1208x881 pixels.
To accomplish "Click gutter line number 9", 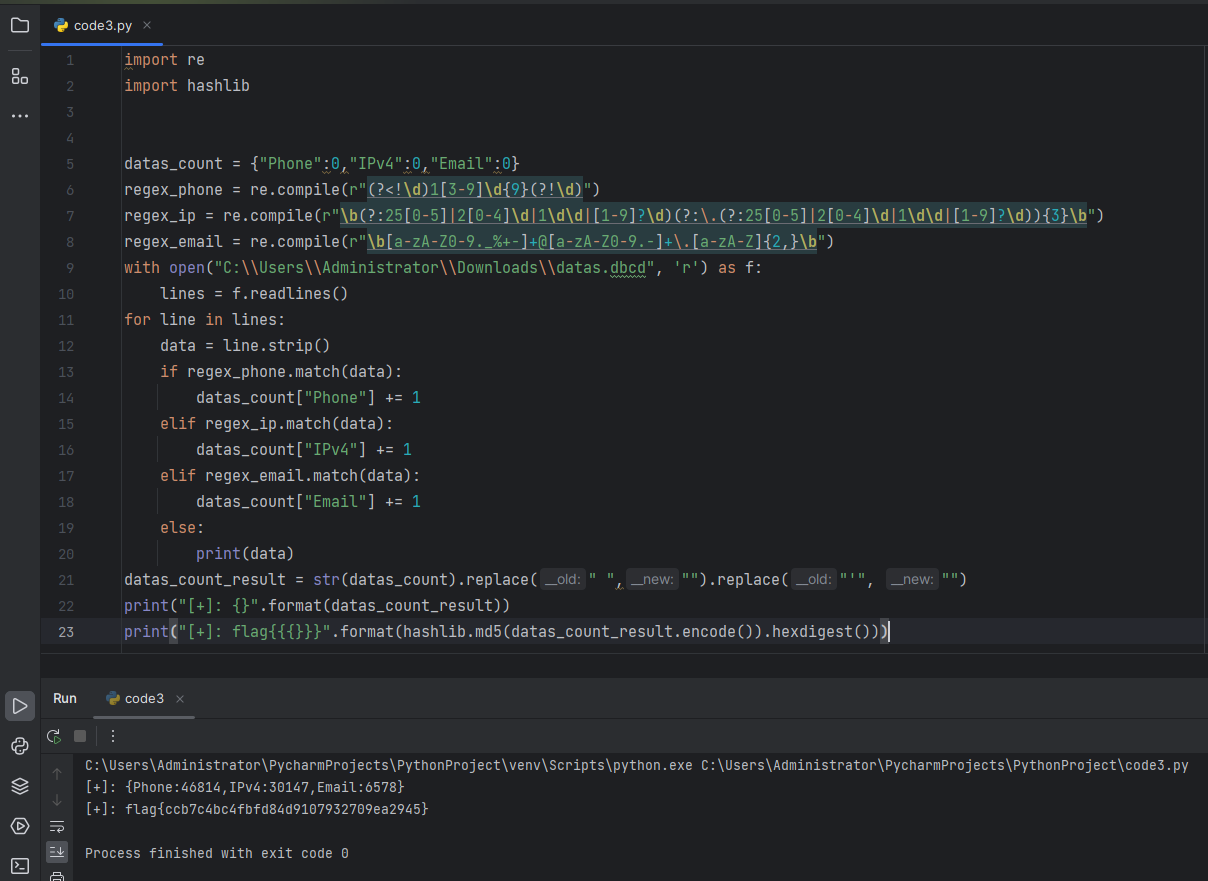I will click(x=69, y=268).
